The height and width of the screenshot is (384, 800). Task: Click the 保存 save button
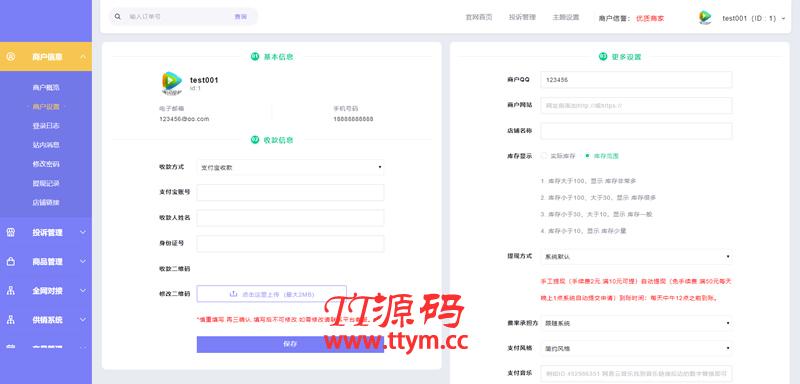click(290, 344)
